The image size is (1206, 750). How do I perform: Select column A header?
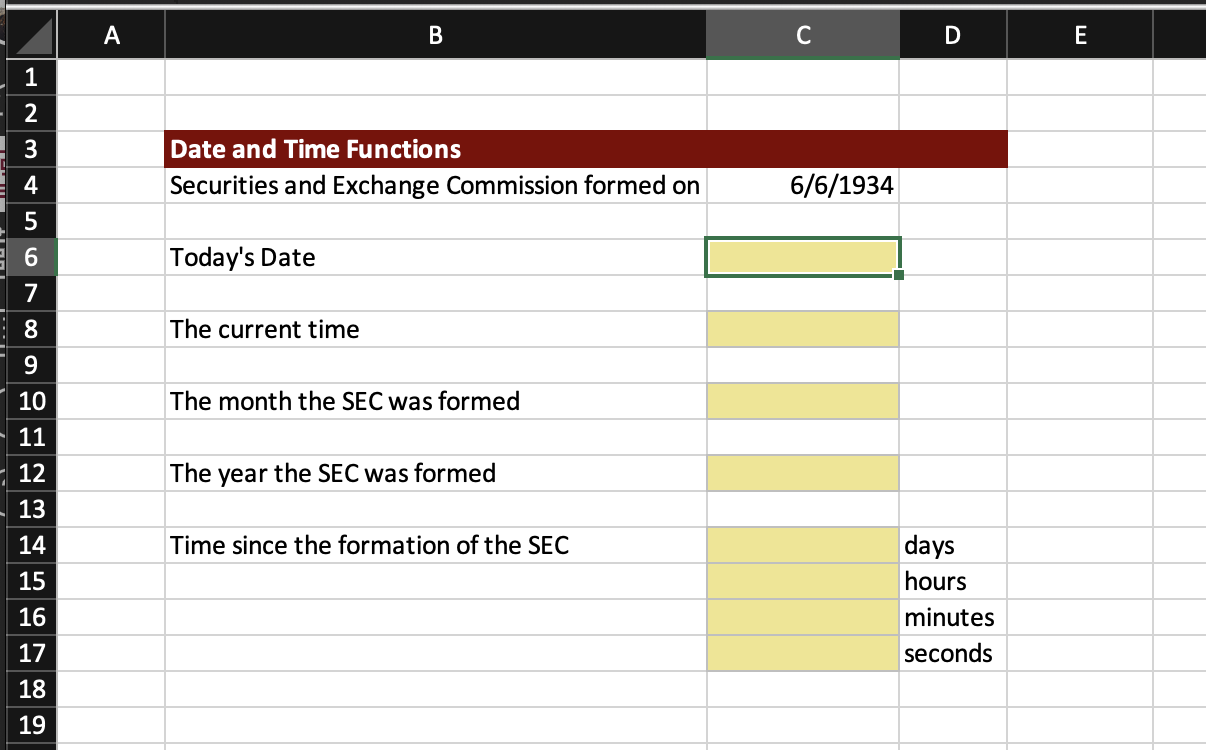point(111,35)
